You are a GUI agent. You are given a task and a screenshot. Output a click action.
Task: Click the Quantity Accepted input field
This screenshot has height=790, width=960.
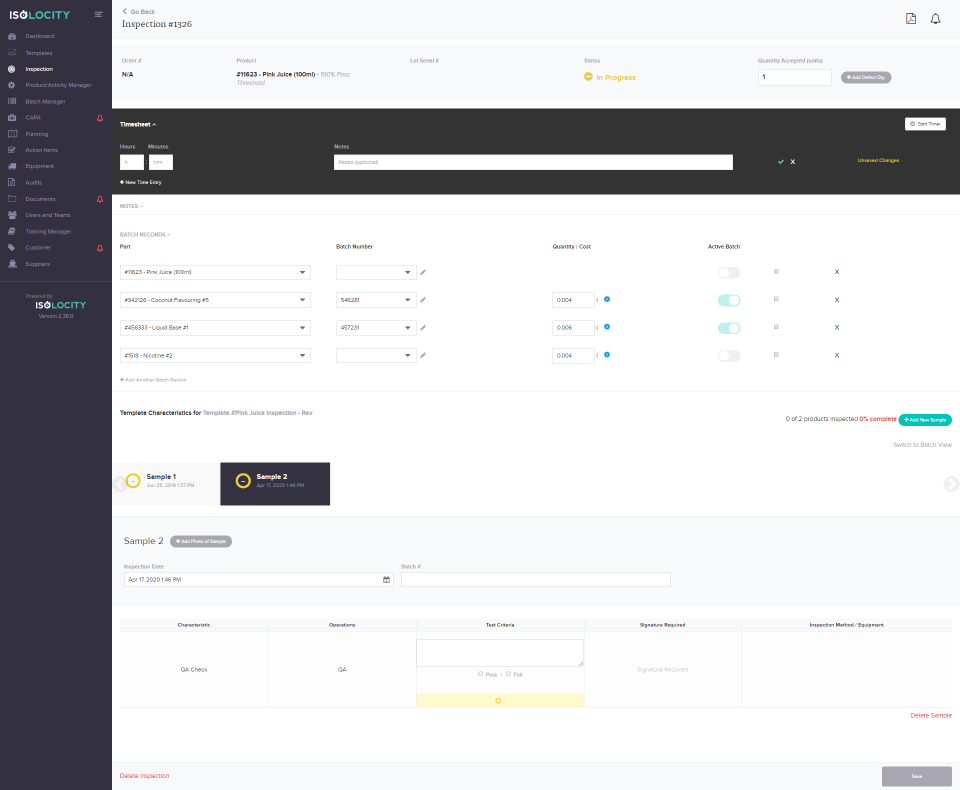tap(795, 77)
